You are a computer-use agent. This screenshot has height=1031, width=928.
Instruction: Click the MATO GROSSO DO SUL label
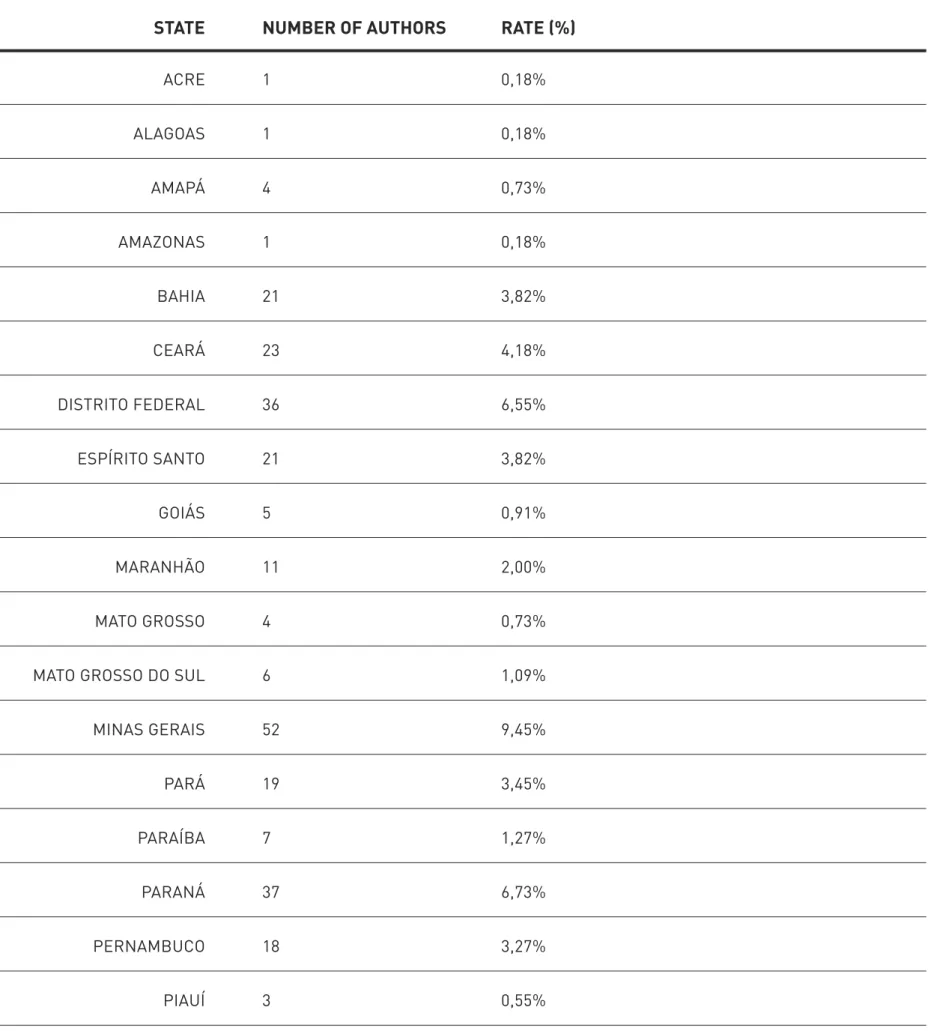pos(119,675)
